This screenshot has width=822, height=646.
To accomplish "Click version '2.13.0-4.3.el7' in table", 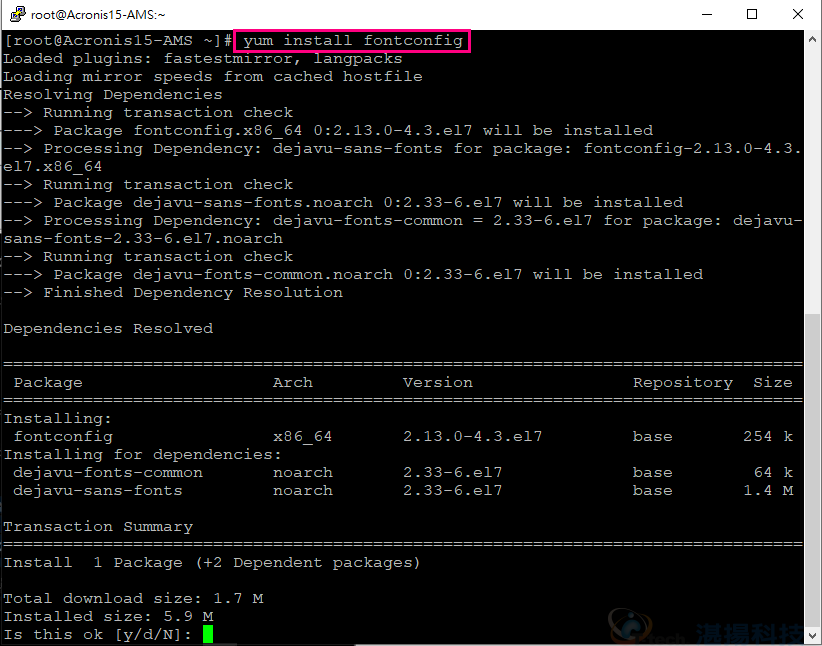I will click(x=472, y=436).
